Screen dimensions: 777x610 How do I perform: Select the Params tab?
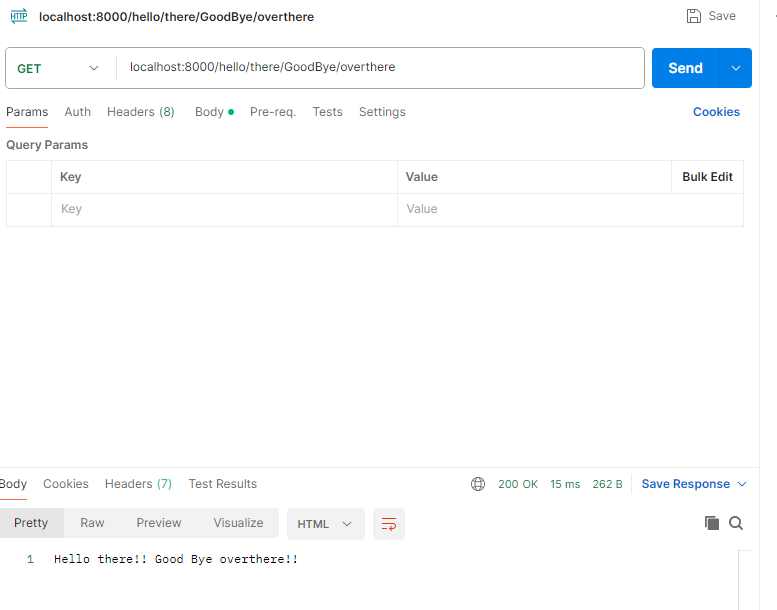[27, 112]
